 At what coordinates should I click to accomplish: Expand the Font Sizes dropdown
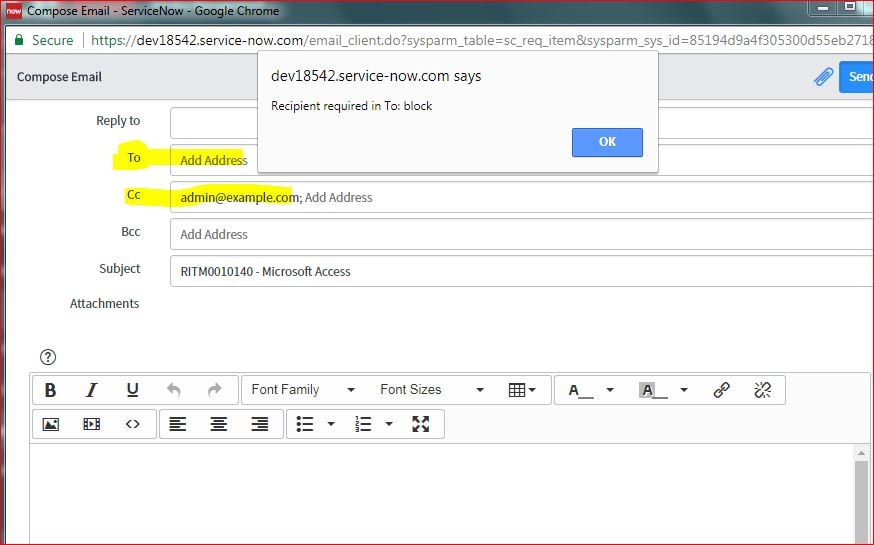tap(431, 390)
